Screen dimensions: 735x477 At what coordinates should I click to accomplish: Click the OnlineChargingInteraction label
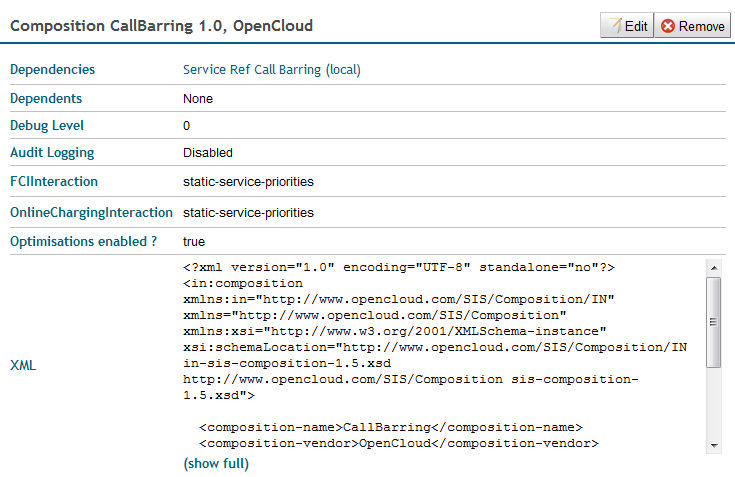pyautogui.click(x=92, y=213)
